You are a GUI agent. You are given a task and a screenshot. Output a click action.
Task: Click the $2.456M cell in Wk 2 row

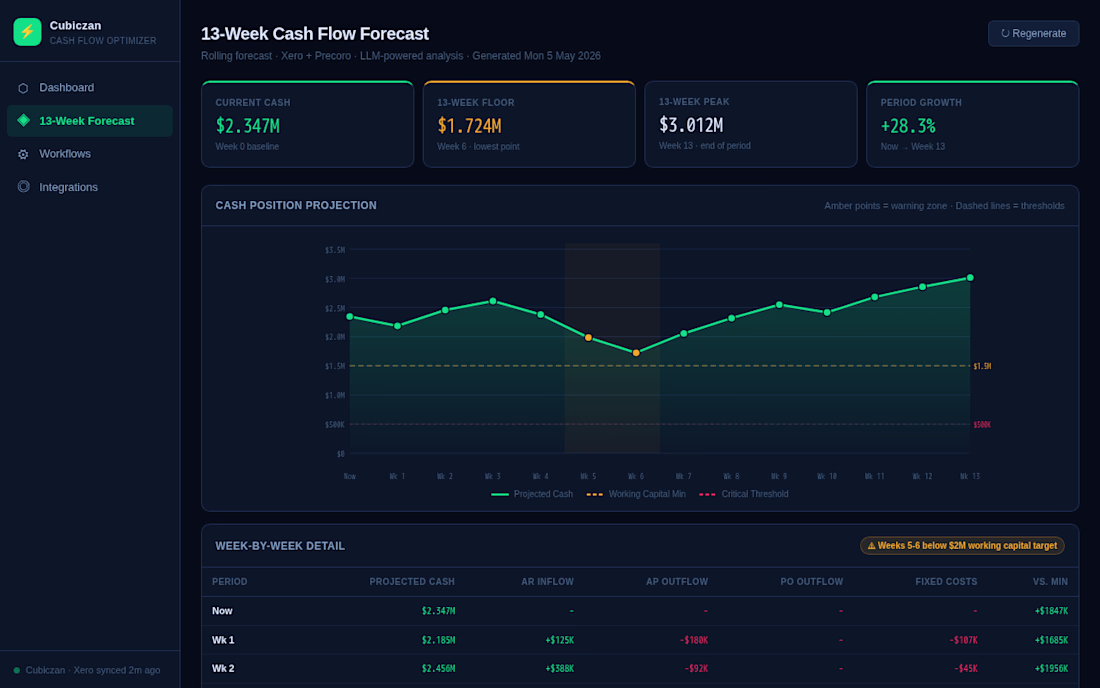click(x=438, y=669)
